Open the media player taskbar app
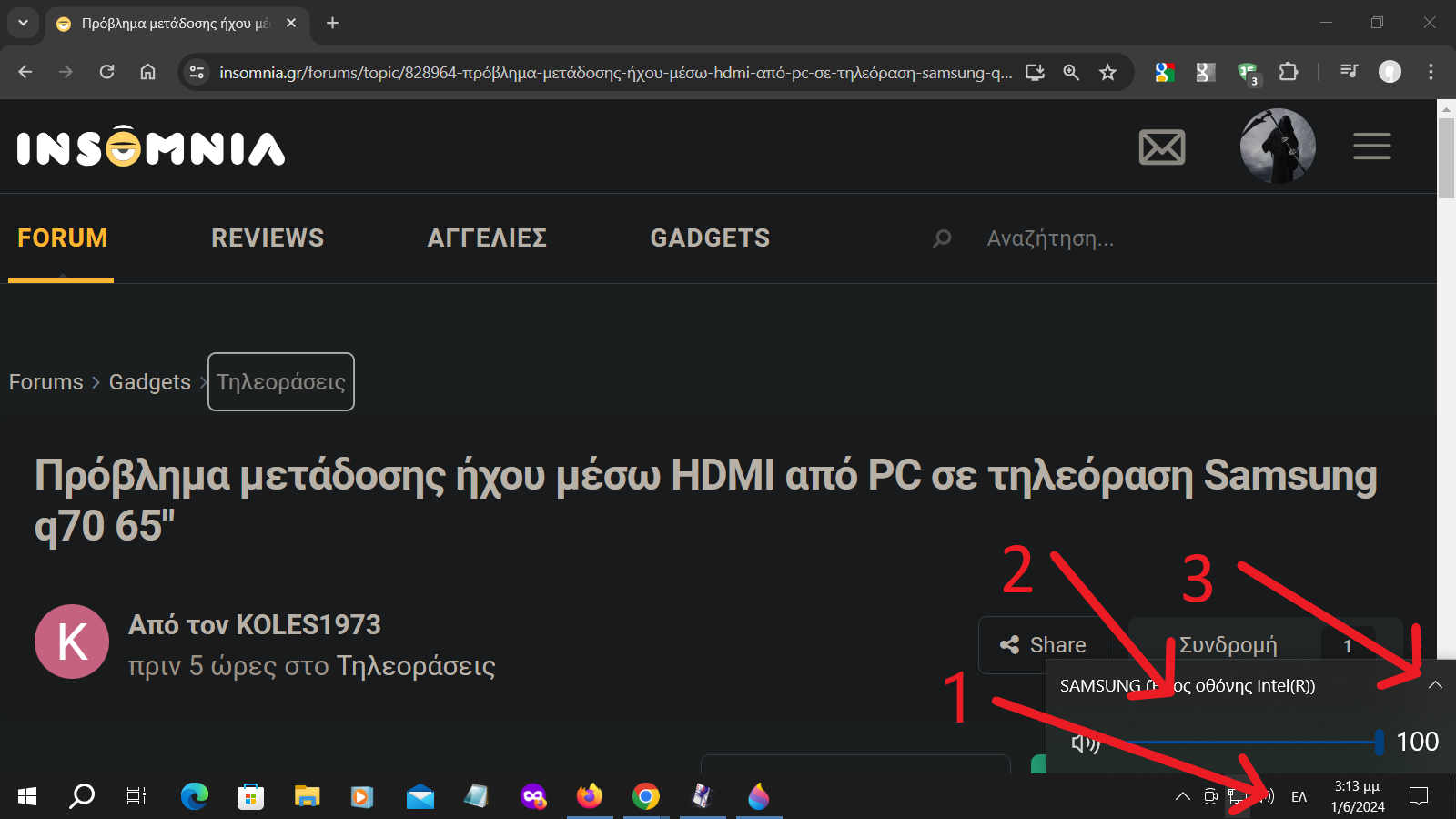 pos(362,797)
